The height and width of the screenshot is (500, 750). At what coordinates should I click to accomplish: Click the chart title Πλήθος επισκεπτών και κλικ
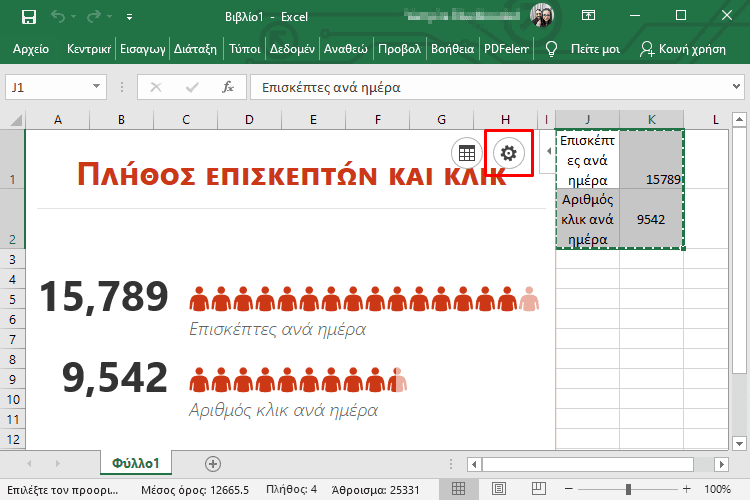click(x=292, y=175)
